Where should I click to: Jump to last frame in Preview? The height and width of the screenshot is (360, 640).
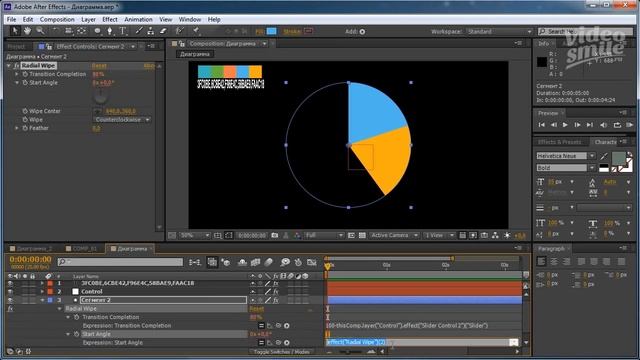tap(589, 125)
